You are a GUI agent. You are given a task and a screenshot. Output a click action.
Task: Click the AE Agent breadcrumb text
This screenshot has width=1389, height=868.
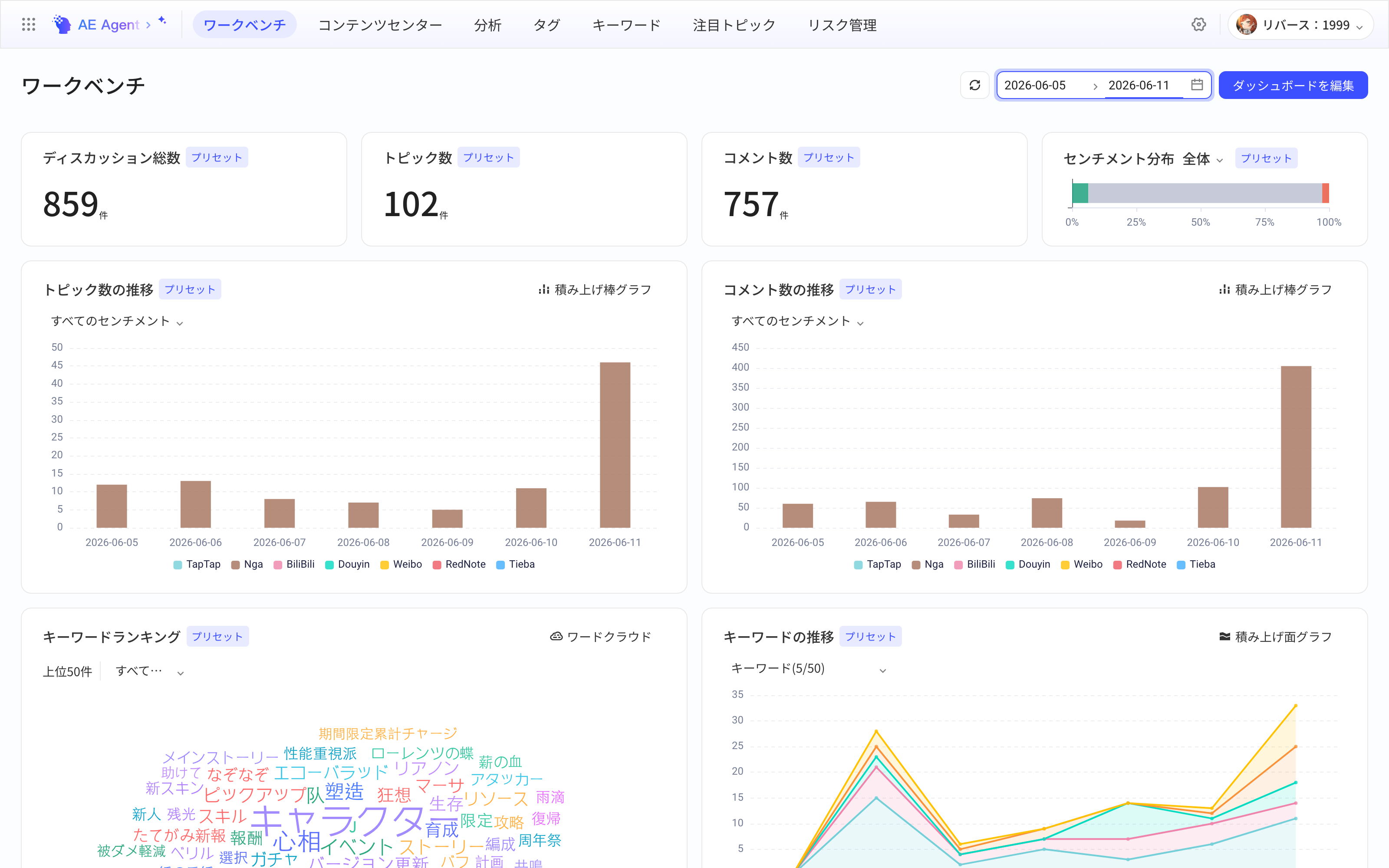coord(109,25)
